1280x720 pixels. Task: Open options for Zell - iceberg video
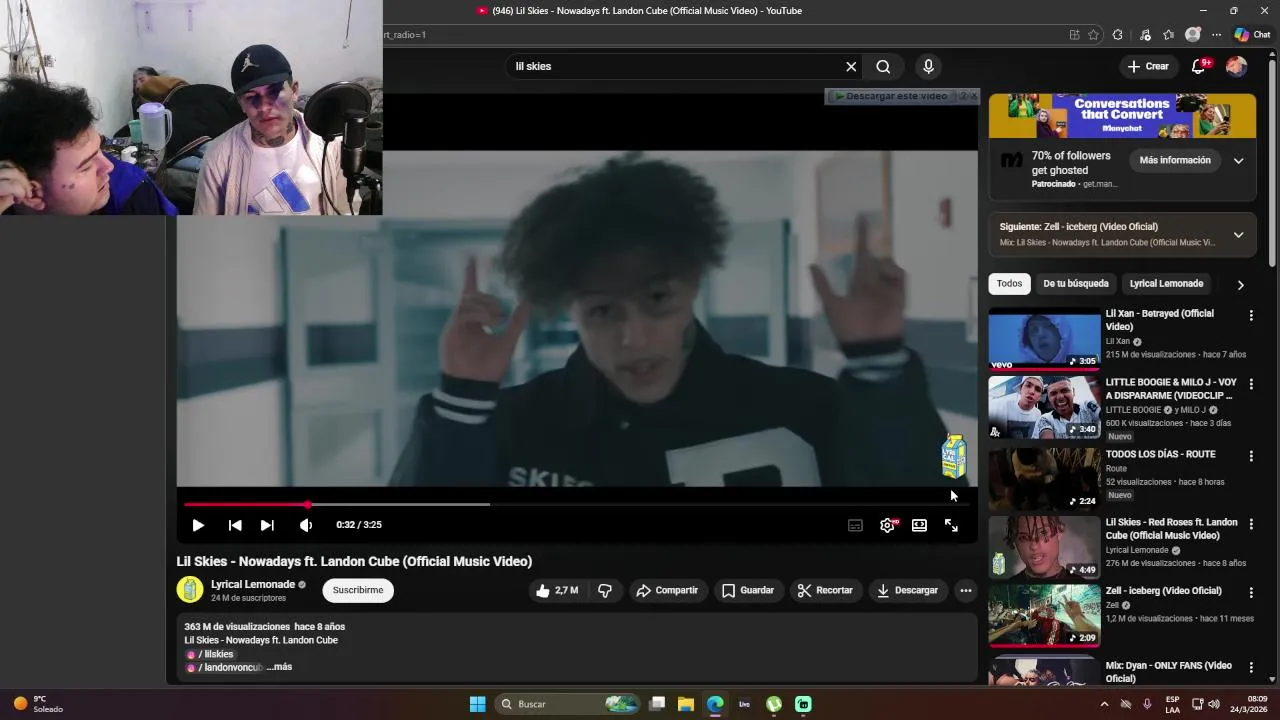[x=1251, y=592]
